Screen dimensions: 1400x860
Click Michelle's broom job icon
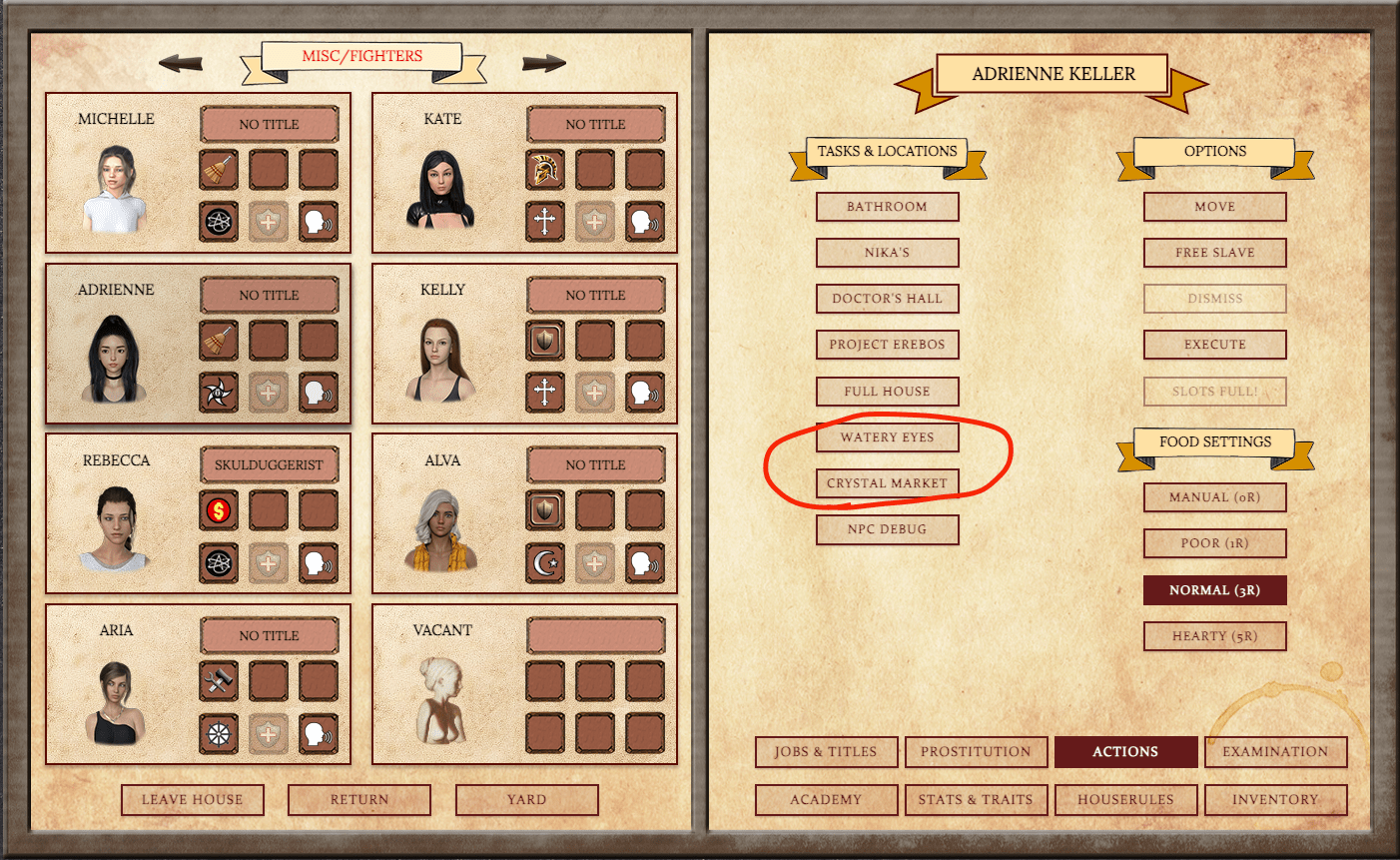pos(219,170)
